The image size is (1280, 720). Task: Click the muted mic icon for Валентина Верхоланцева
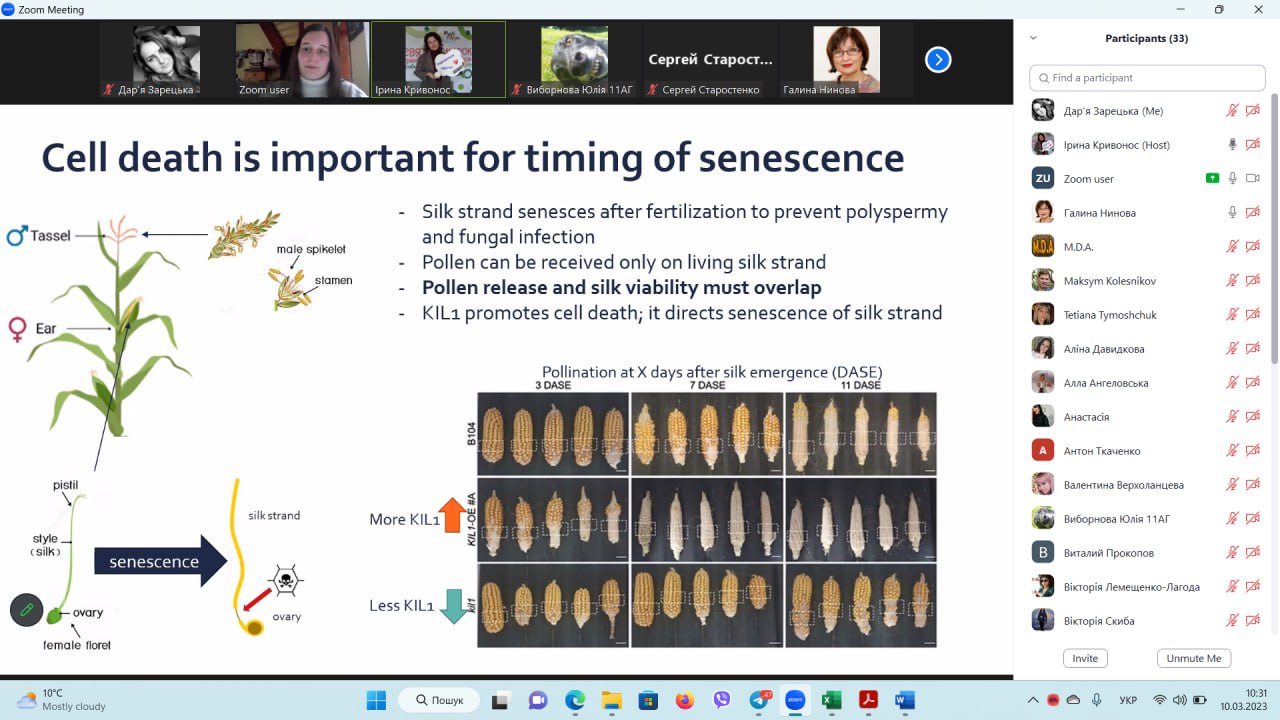1232,485
